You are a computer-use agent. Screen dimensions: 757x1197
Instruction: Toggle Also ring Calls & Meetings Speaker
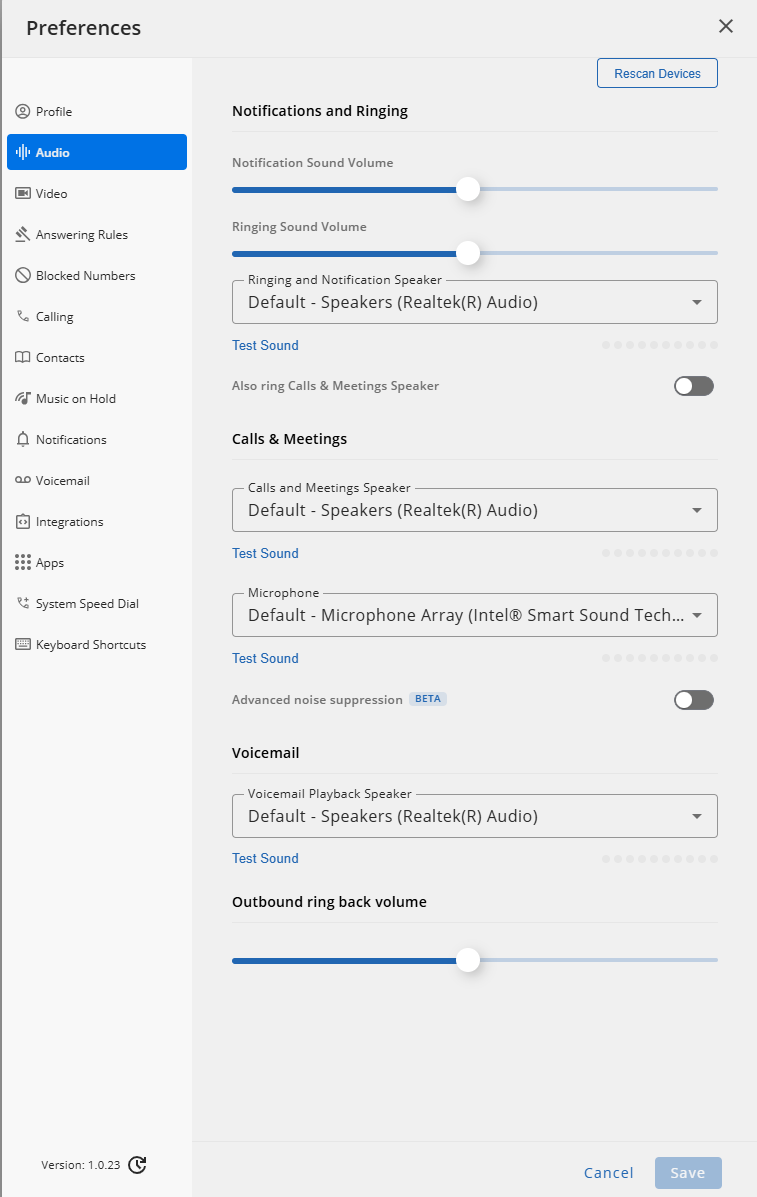point(694,386)
